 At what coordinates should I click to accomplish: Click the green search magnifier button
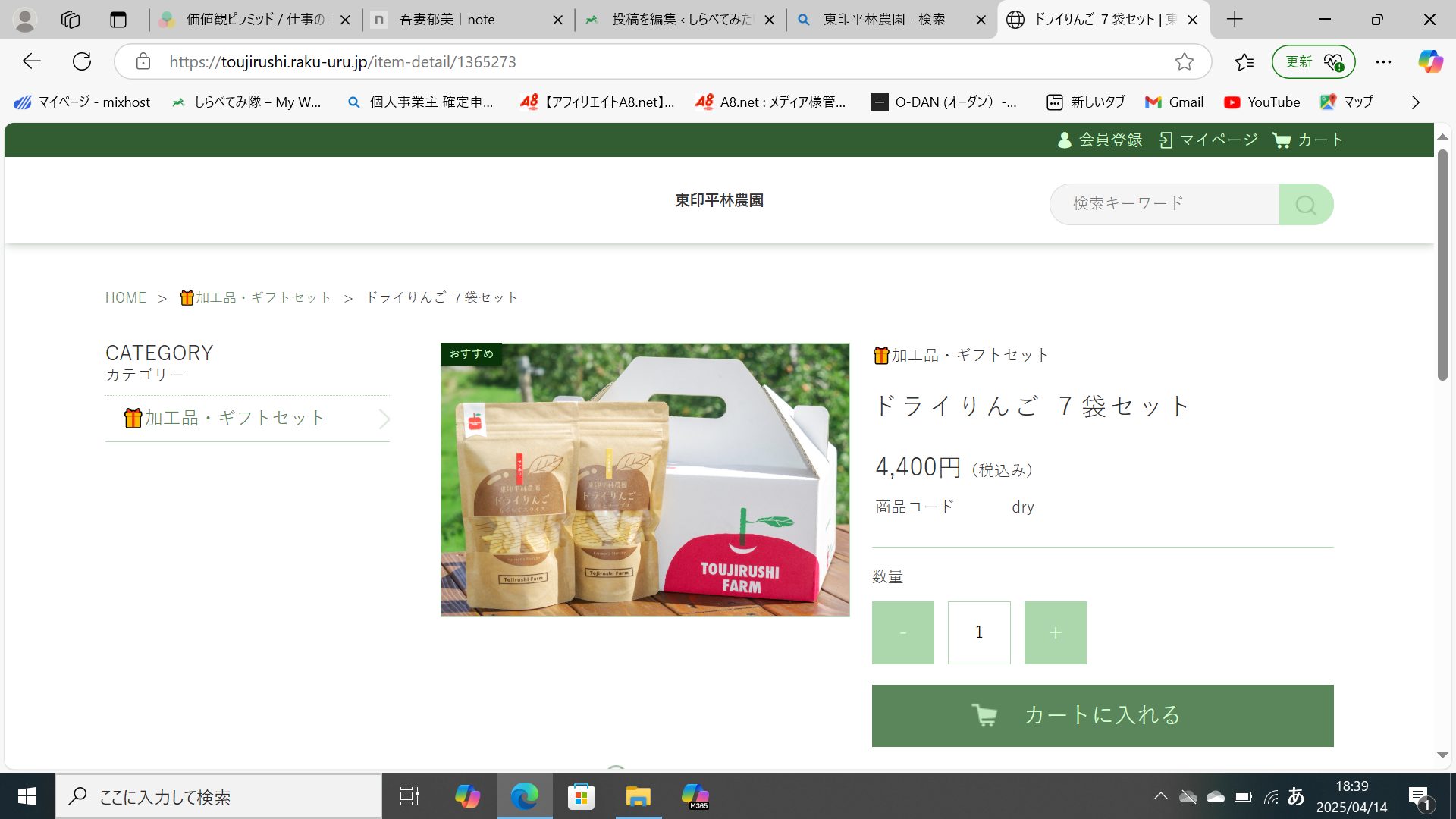pyautogui.click(x=1305, y=205)
